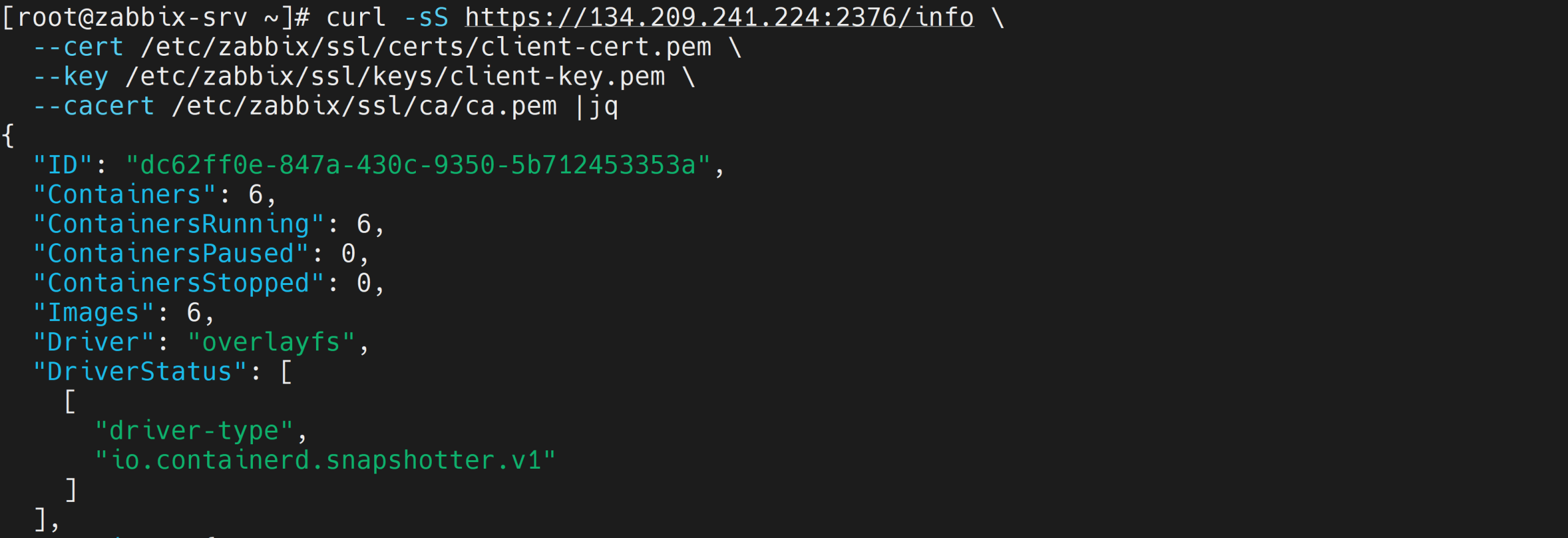Screen dimensions: 1568x538
Task: Click the --cacert flag
Action: [x=94, y=106]
